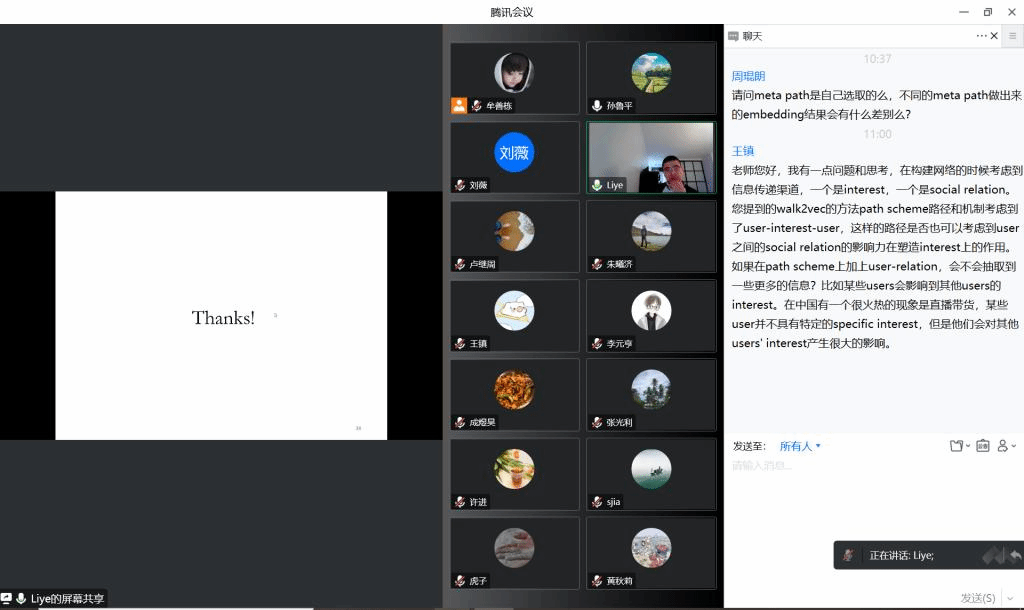Screen dimensions: 1024x610
Task: Expand the 所有人 recipient dropdown
Action: click(x=800, y=446)
